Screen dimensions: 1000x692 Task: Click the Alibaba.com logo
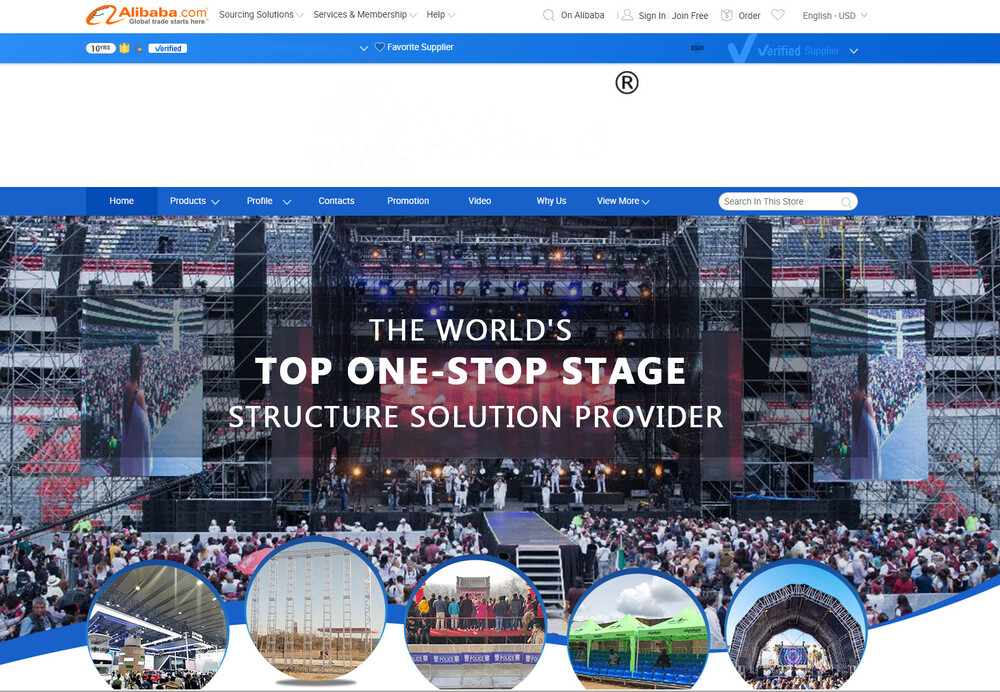[x=146, y=15]
